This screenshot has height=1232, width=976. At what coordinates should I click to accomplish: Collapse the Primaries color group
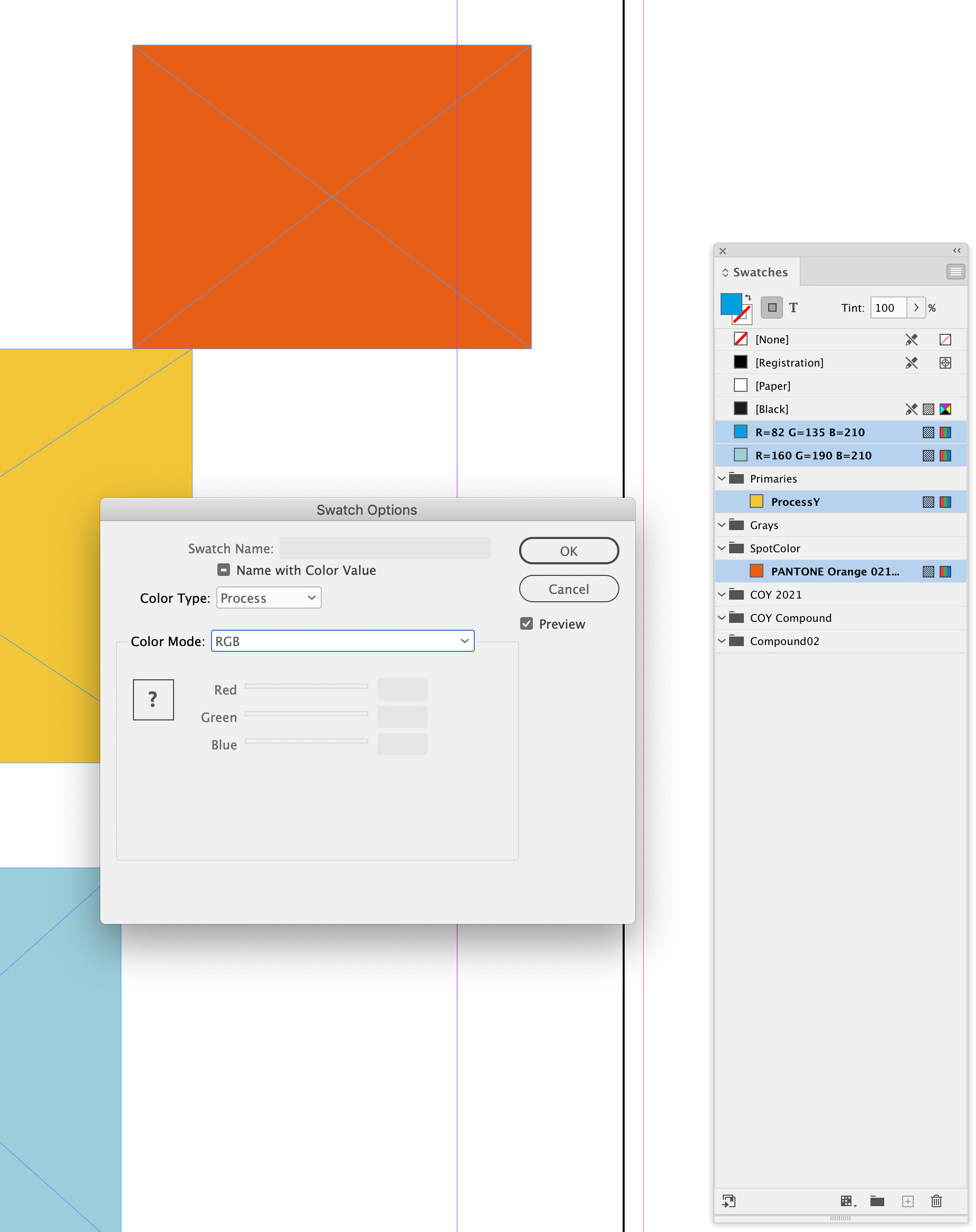[x=722, y=478]
